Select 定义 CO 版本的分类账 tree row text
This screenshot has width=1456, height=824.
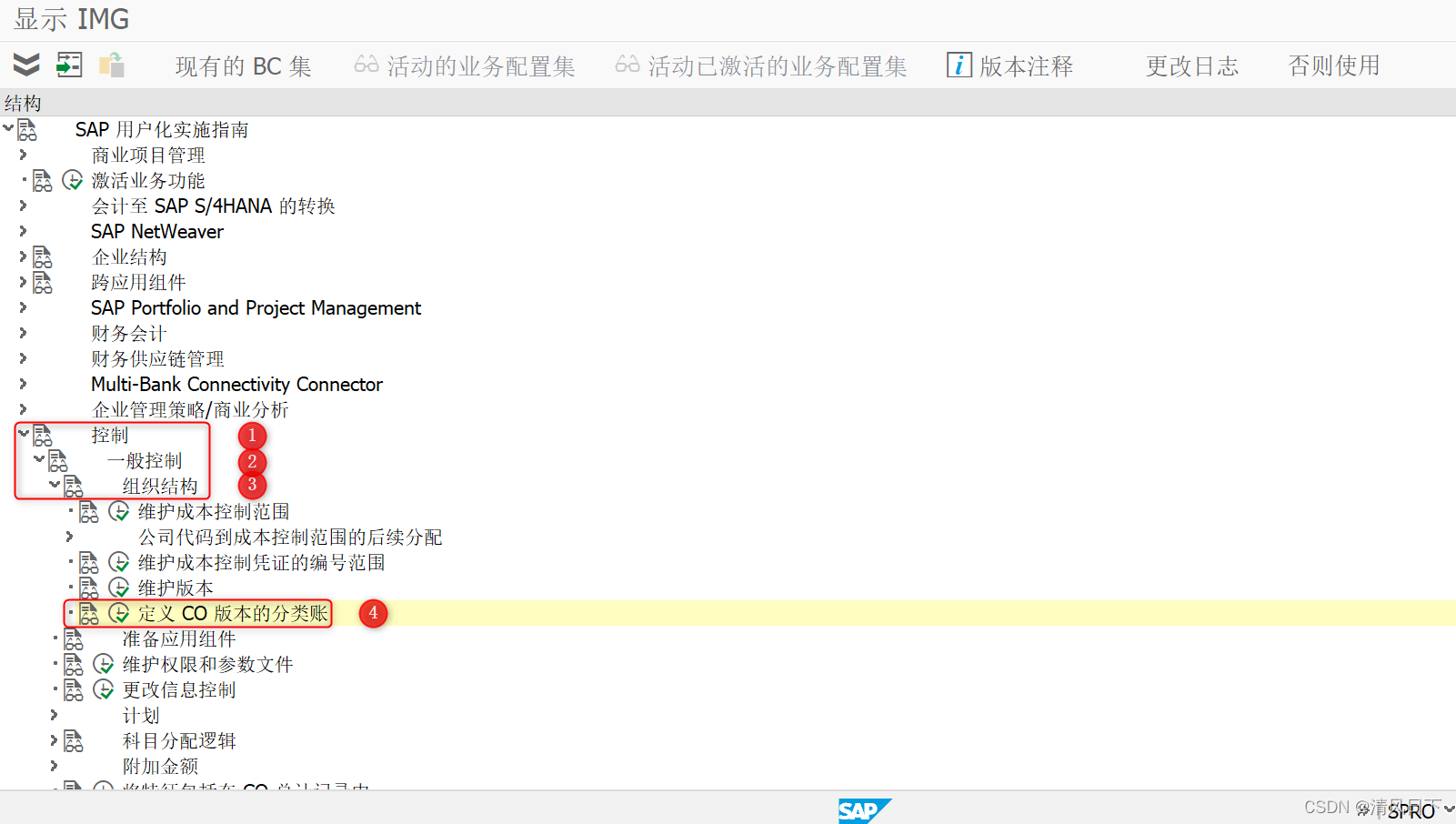coord(233,613)
